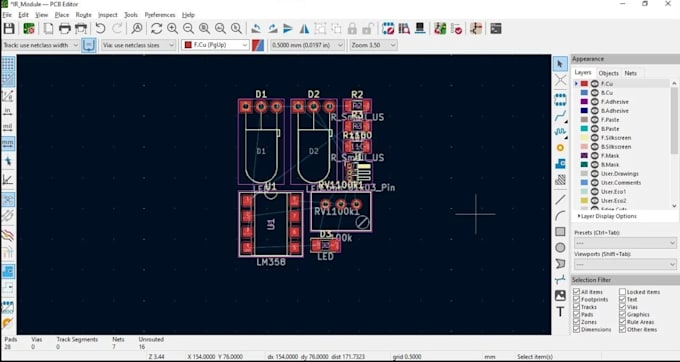680x362 pixels.
Task: Open Board Setup icon in top toolbar
Action: click(29, 29)
